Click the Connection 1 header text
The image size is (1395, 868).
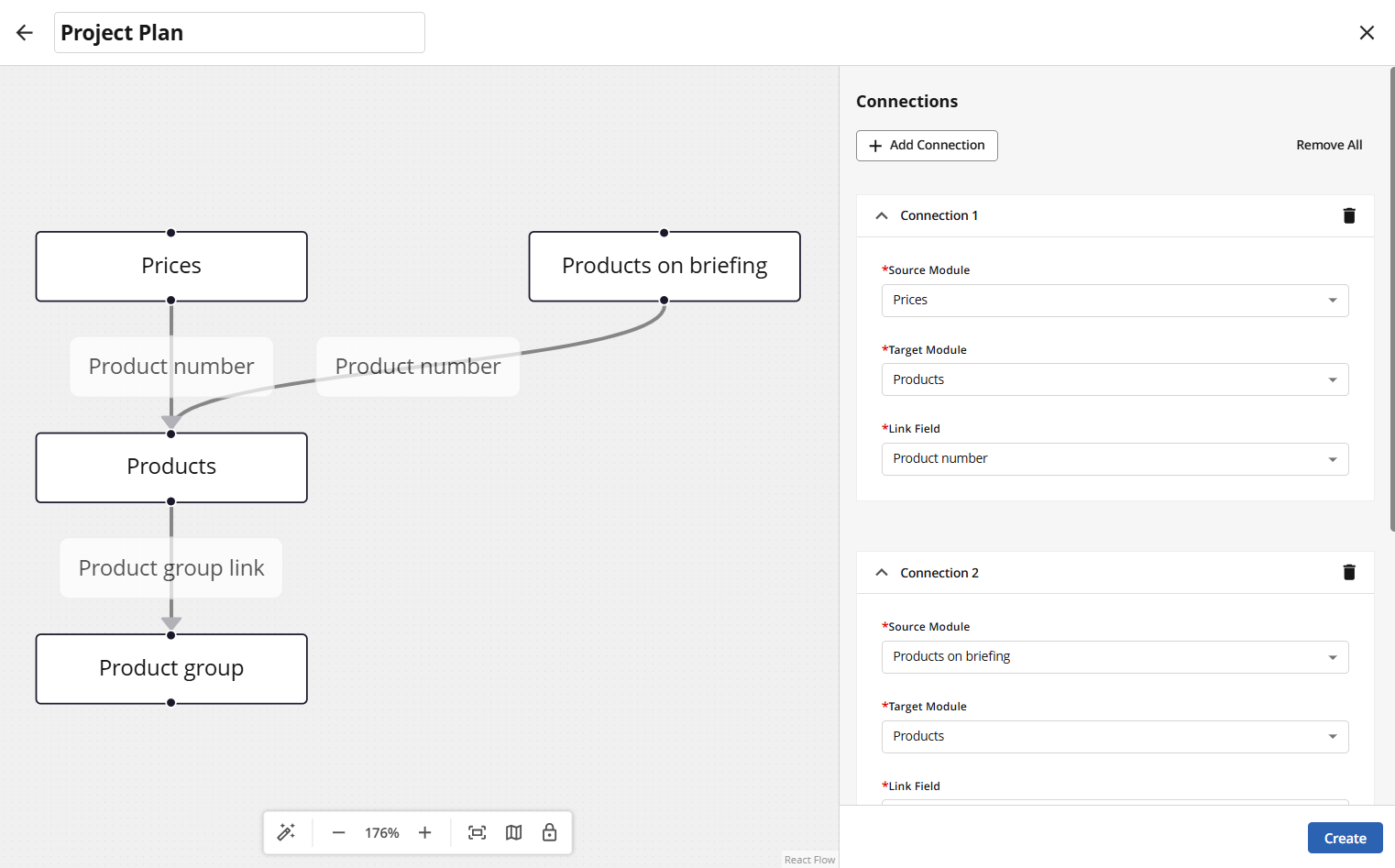pyautogui.click(x=939, y=215)
